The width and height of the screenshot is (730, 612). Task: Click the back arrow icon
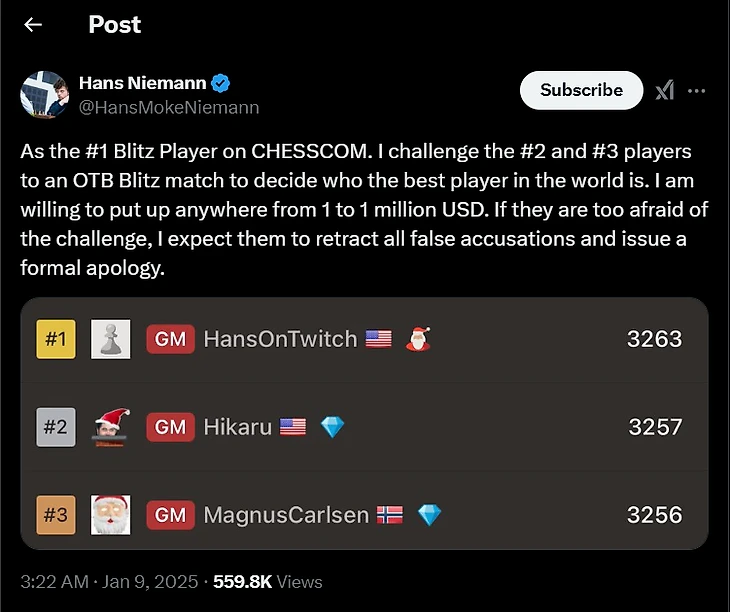pyautogui.click(x=33, y=25)
